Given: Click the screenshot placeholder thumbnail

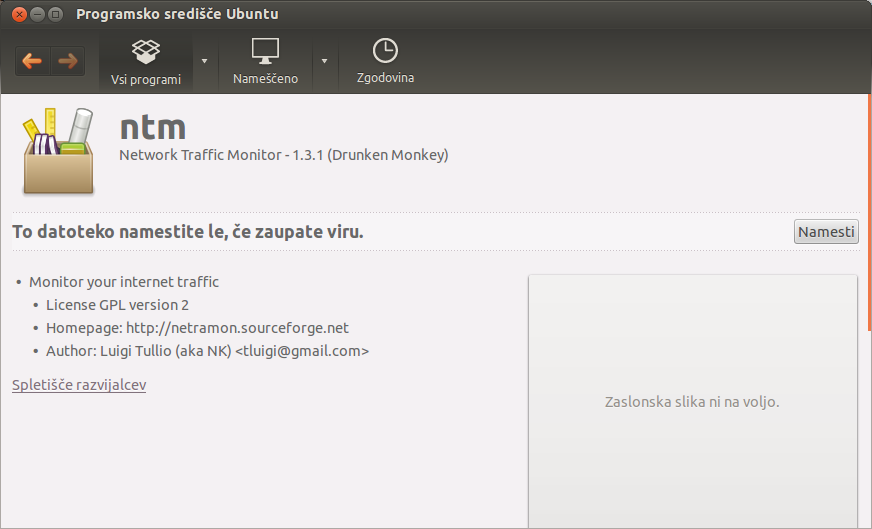Looking at the screenshot, I should (692, 402).
